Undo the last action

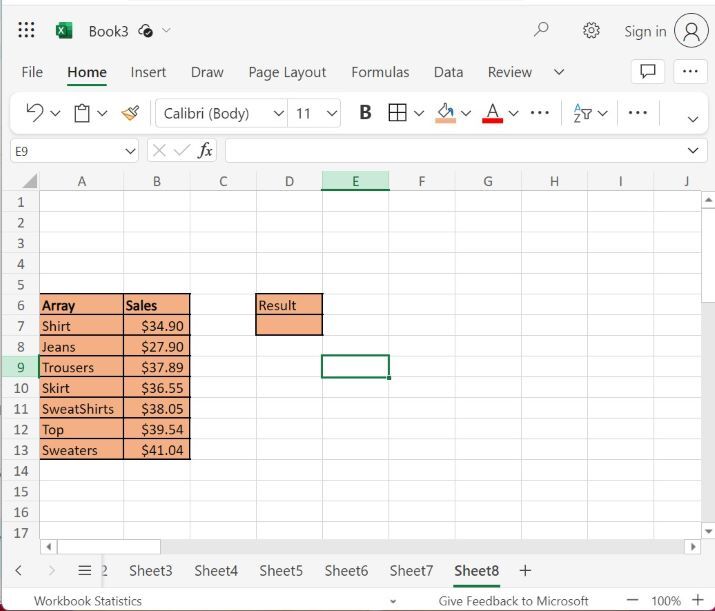(x=35, y=113)
